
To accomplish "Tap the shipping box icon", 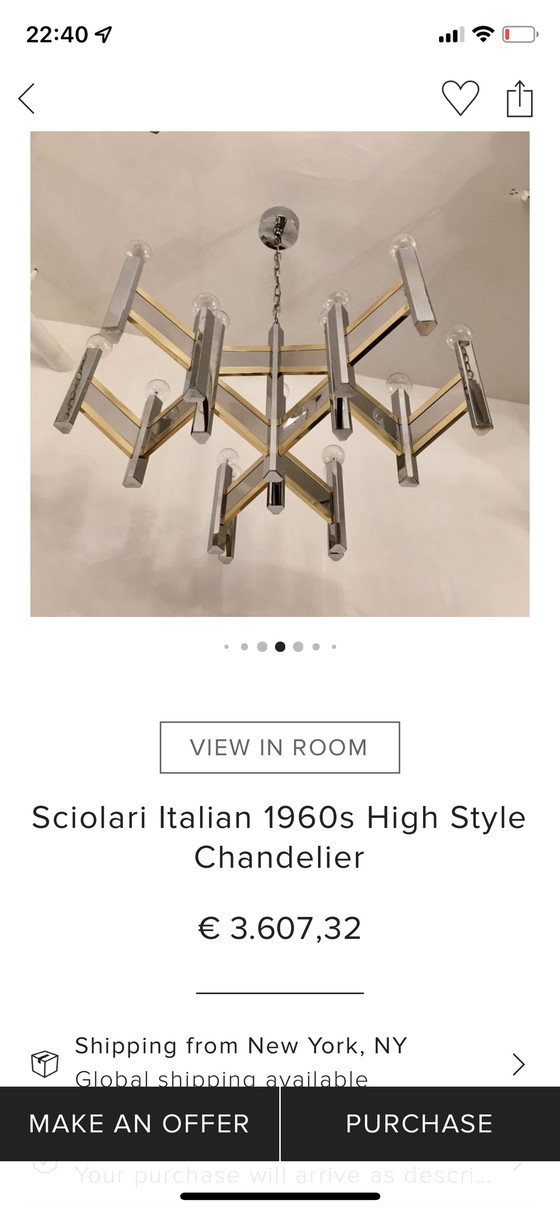I will [x=45, y=1064].
